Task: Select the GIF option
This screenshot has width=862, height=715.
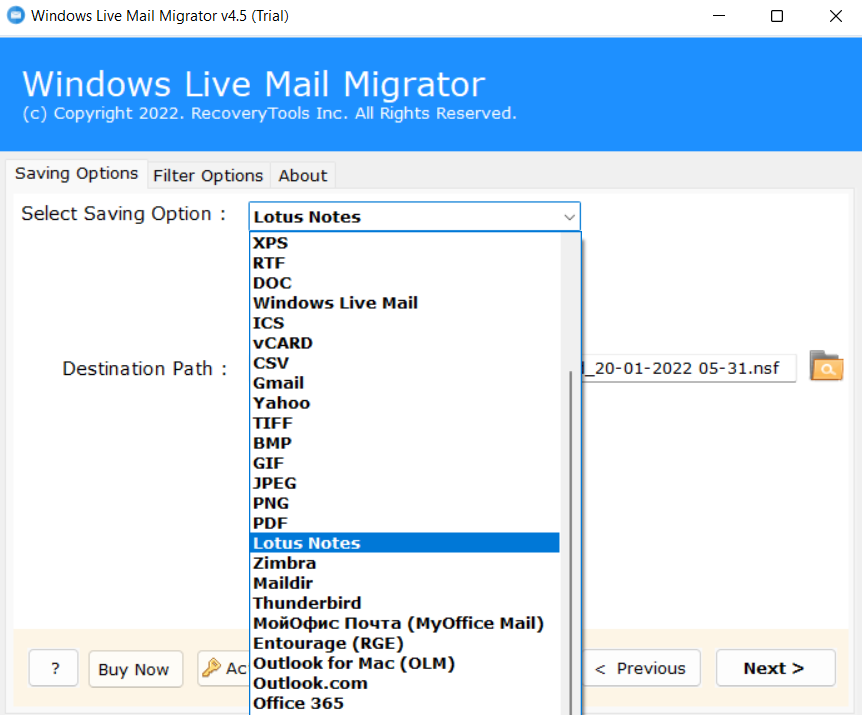Action: pyautogui.click(x=405, y=463)
